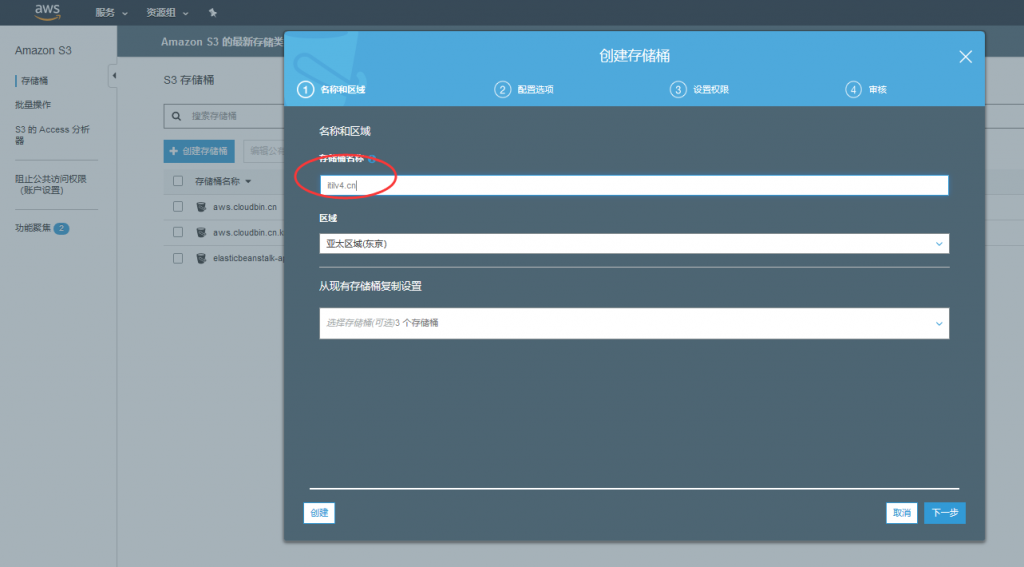The height and width of the screenshot is (567, 1024).
Task: Click the 创建 button
Action: (319, 513)
